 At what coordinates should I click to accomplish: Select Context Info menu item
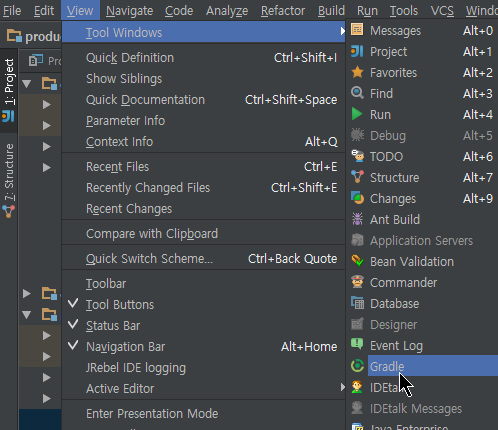click(203, 141)
